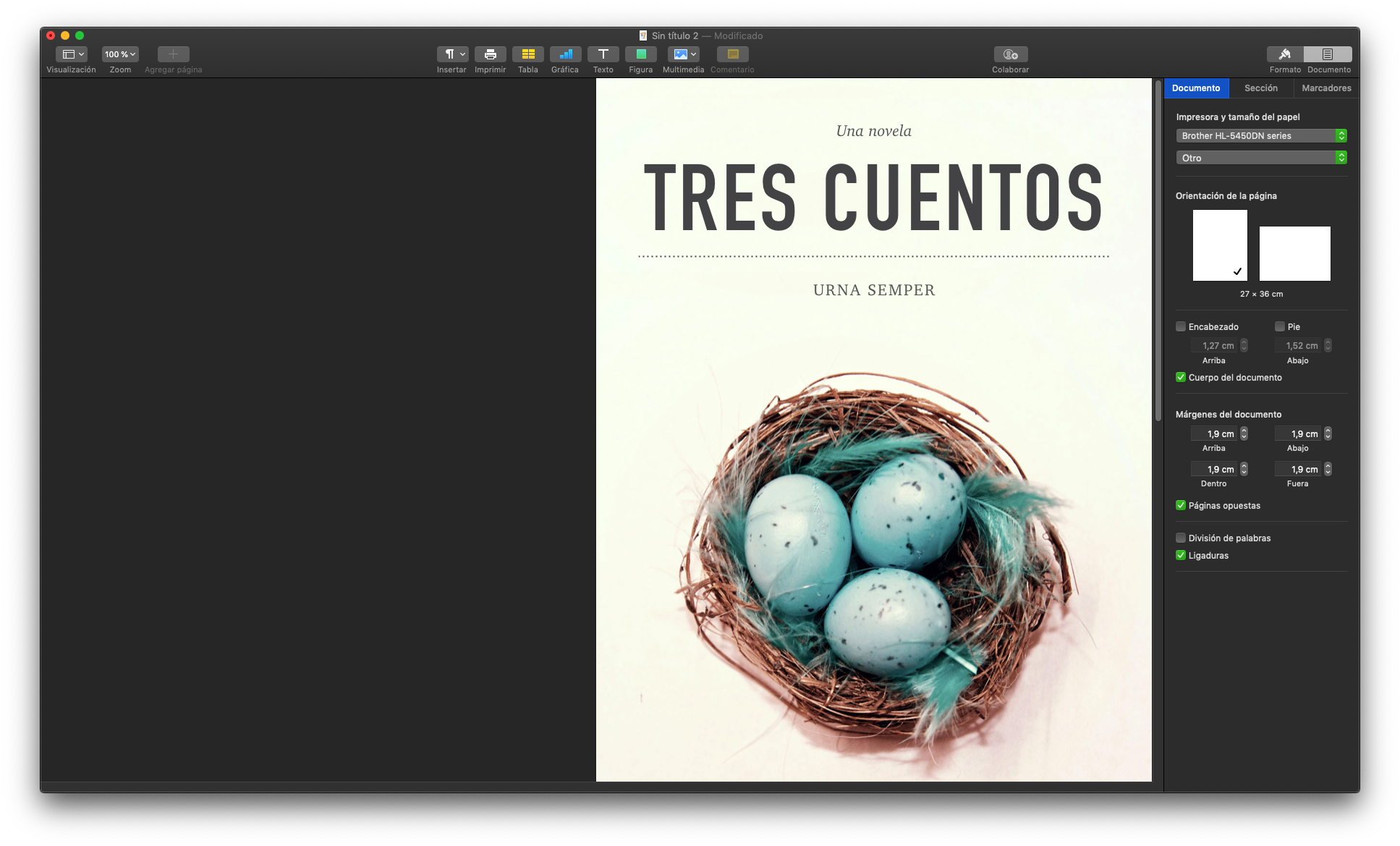Click the Tabla toolbar icon

coord(527,54)
